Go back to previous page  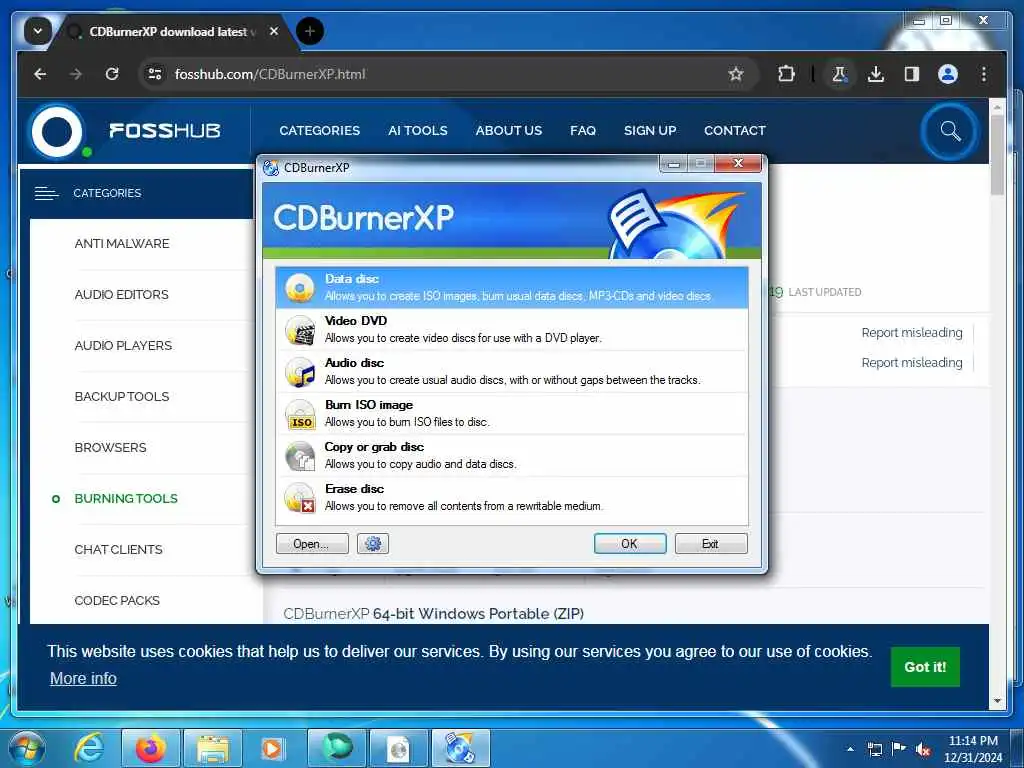[x=40, y=74]
